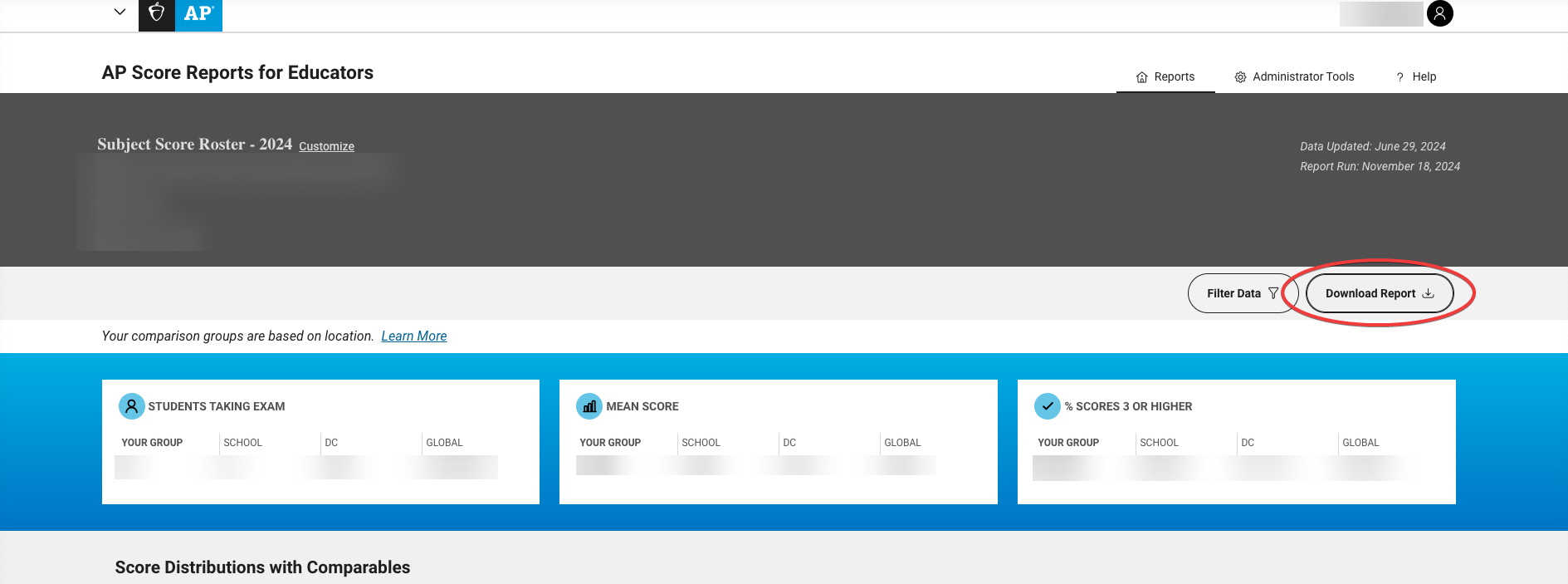Viewport: 1568px width, 584px height.
Task: Open the Learn More link
Action: coord(413,336)
